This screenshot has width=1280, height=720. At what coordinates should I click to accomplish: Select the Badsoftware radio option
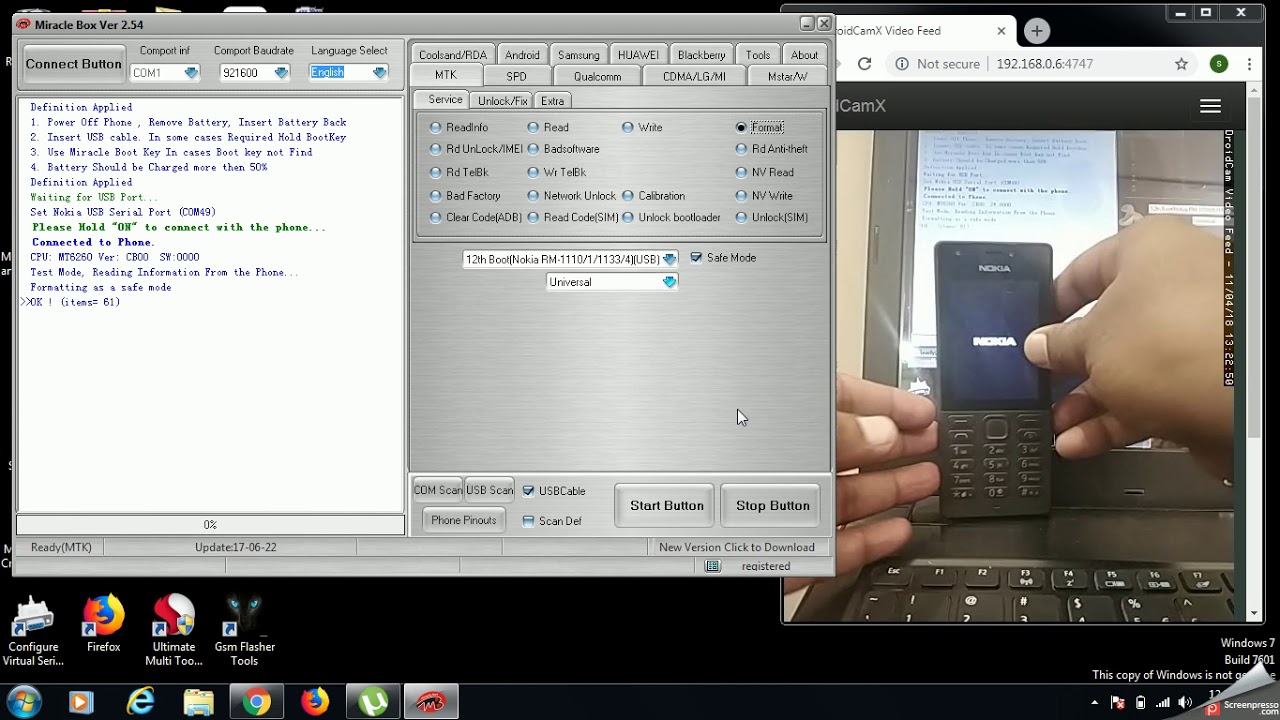click(x=563, y=149)
